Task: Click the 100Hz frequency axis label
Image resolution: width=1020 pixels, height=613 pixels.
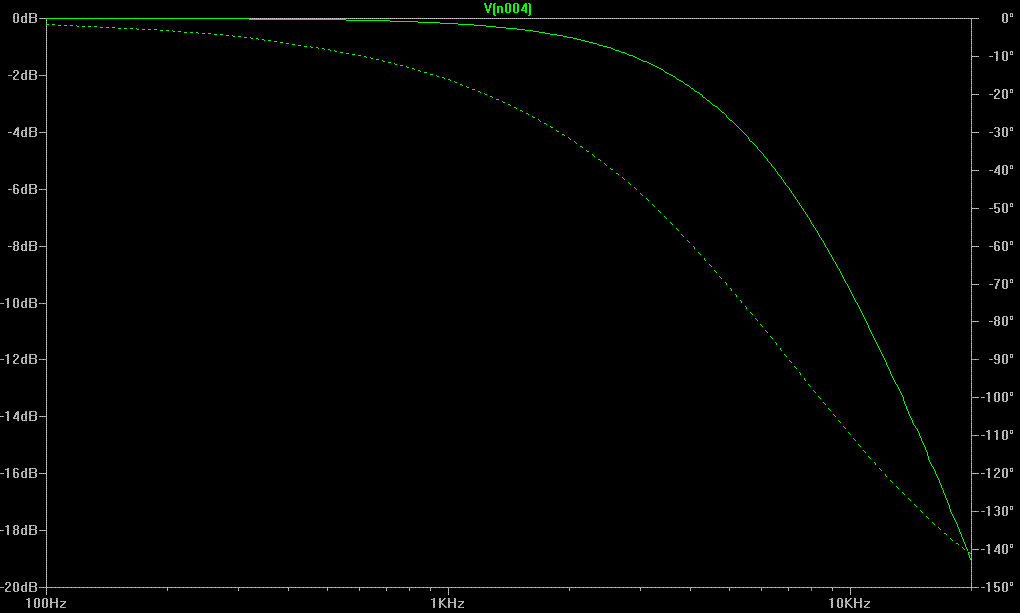Action: 46,603
